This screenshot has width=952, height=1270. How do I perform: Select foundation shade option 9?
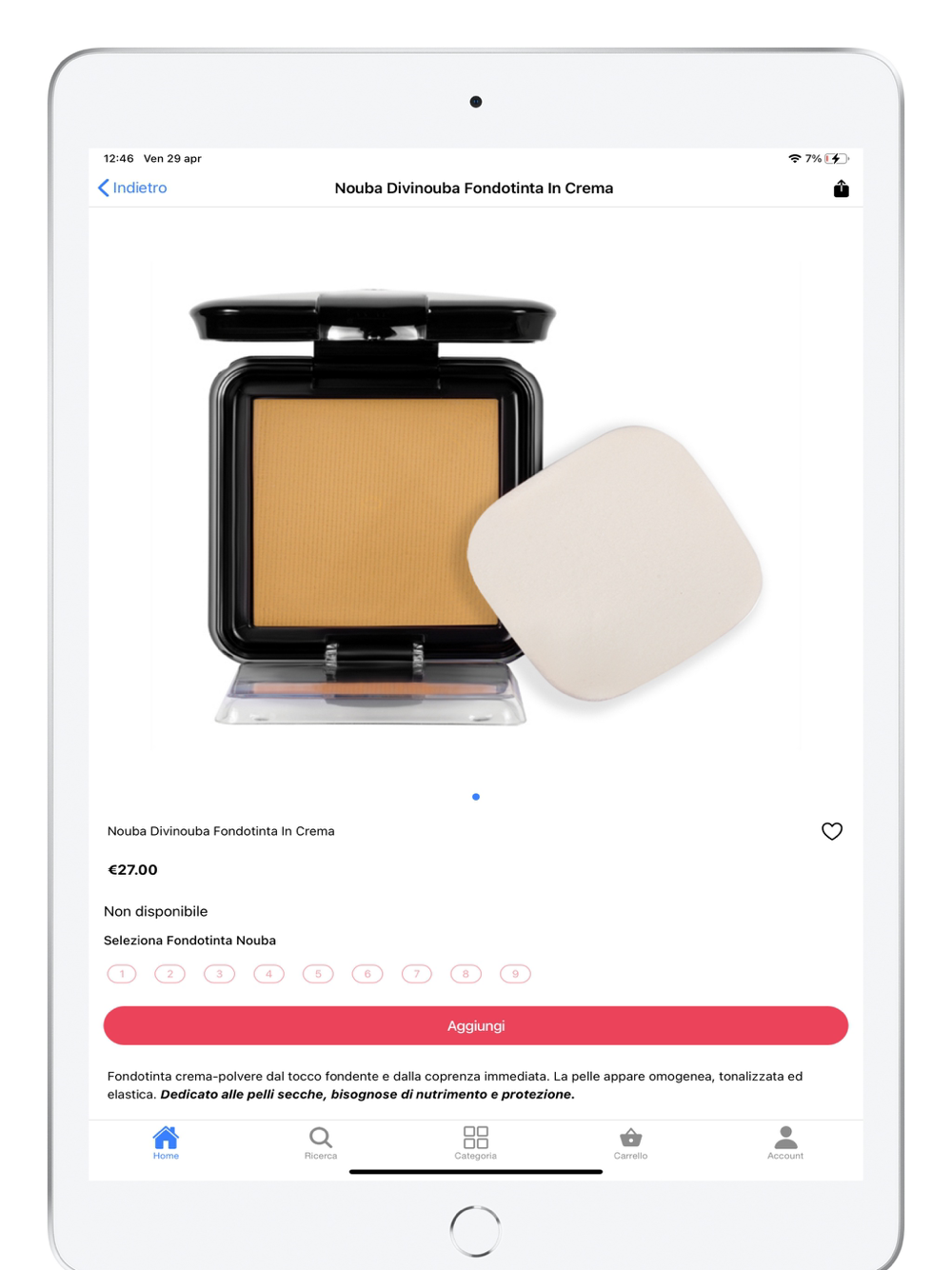(515, 974)
